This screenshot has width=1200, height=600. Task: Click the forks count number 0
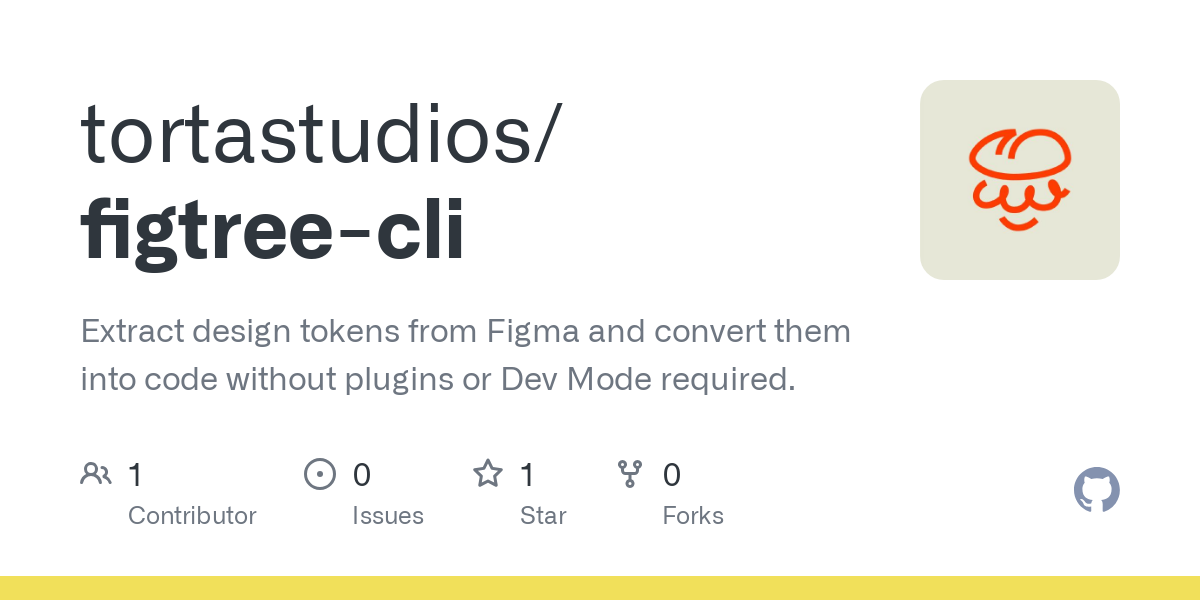[672, 474]
